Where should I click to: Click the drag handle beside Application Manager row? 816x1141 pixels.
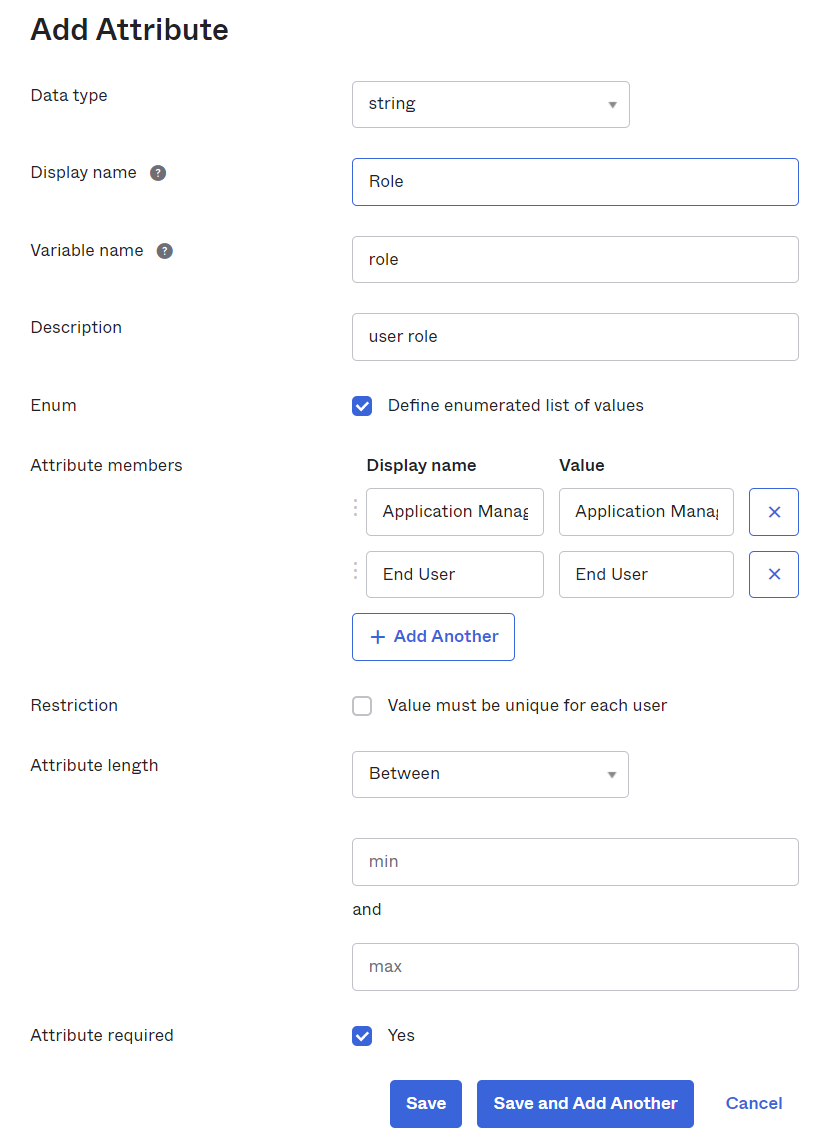[355, 508]
